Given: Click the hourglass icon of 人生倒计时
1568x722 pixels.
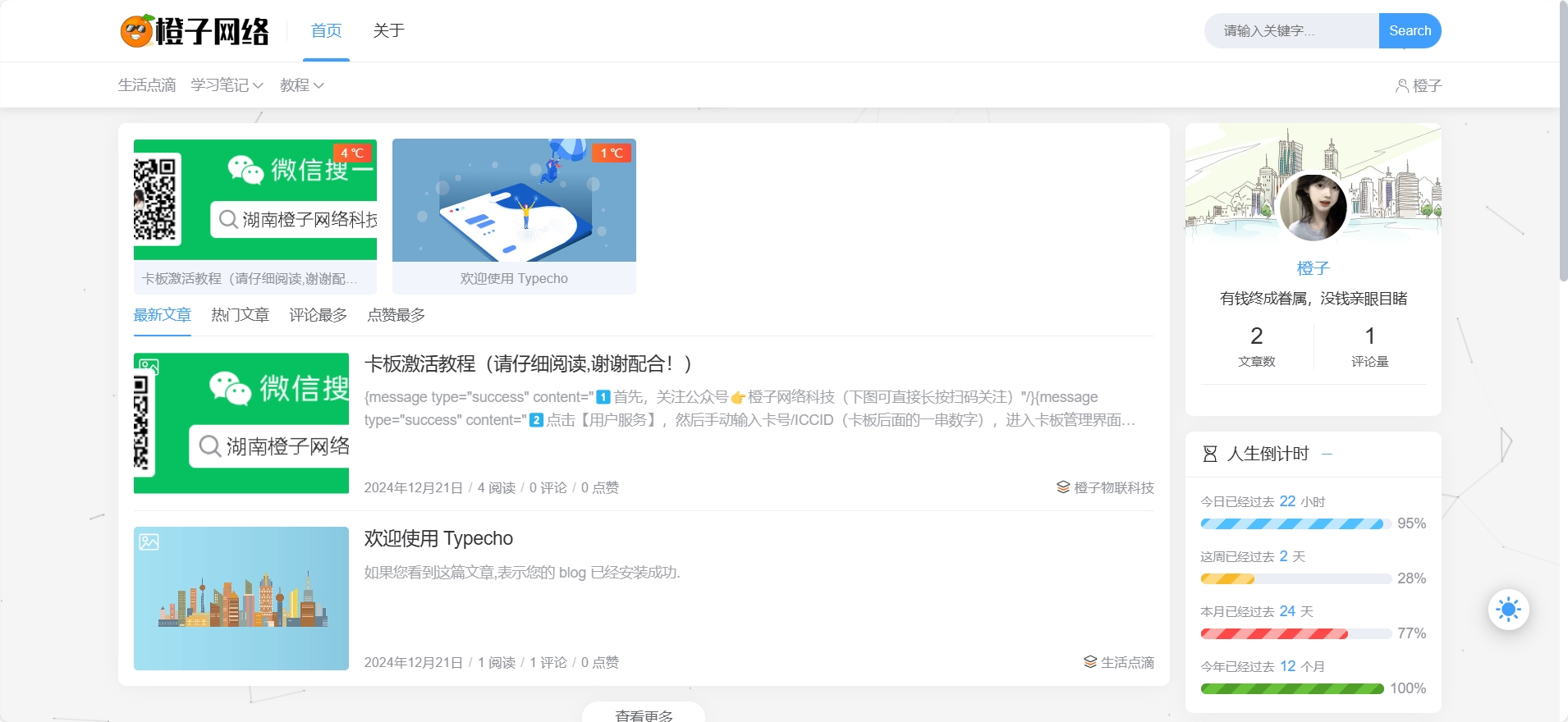Looking at the screenshot, I should (x=1209, y=454).
